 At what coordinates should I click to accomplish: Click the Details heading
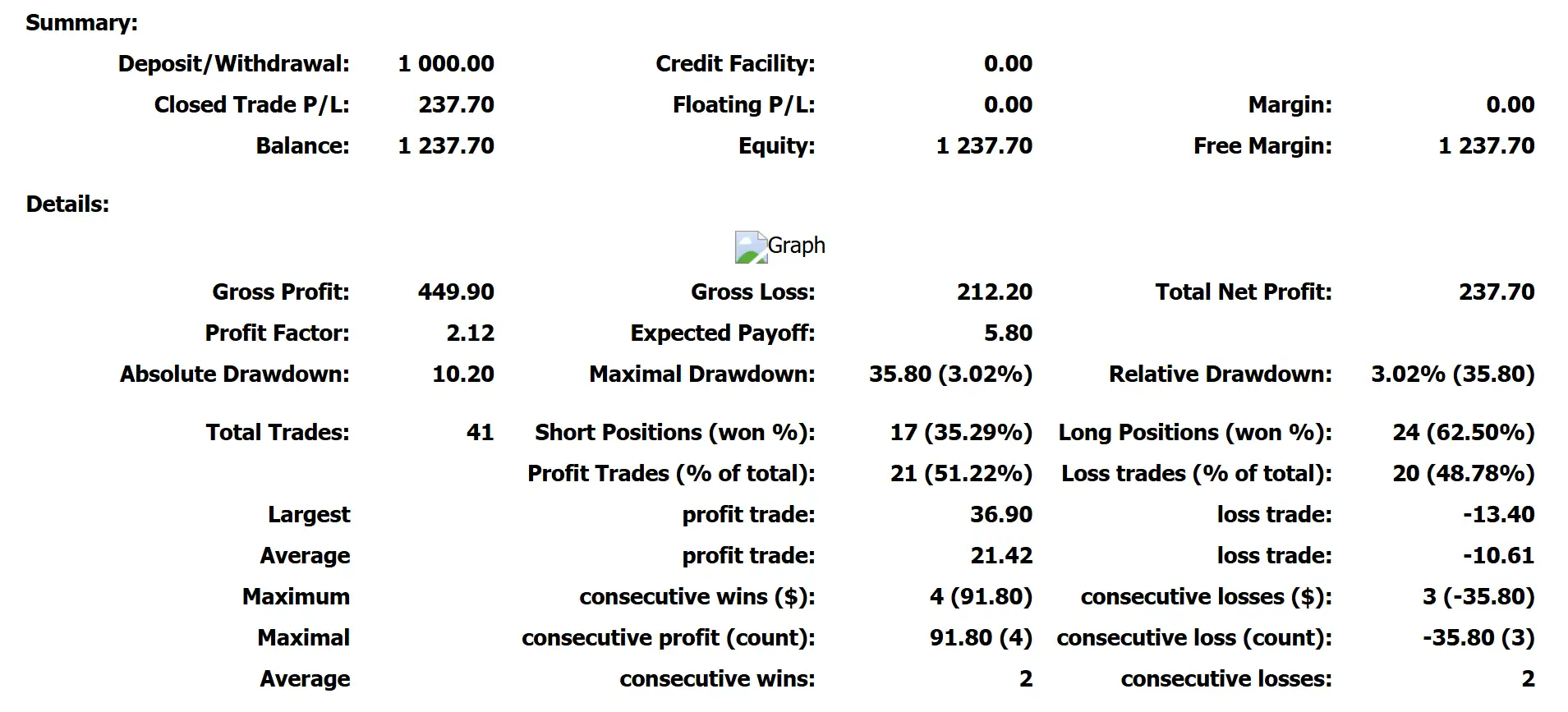coord(67,204)
